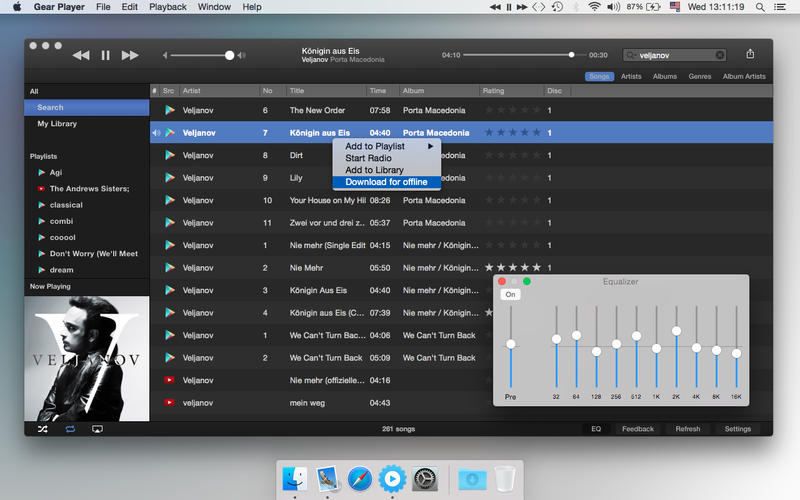
Task: Open Trash in the Dock
Action: point(505,479)
